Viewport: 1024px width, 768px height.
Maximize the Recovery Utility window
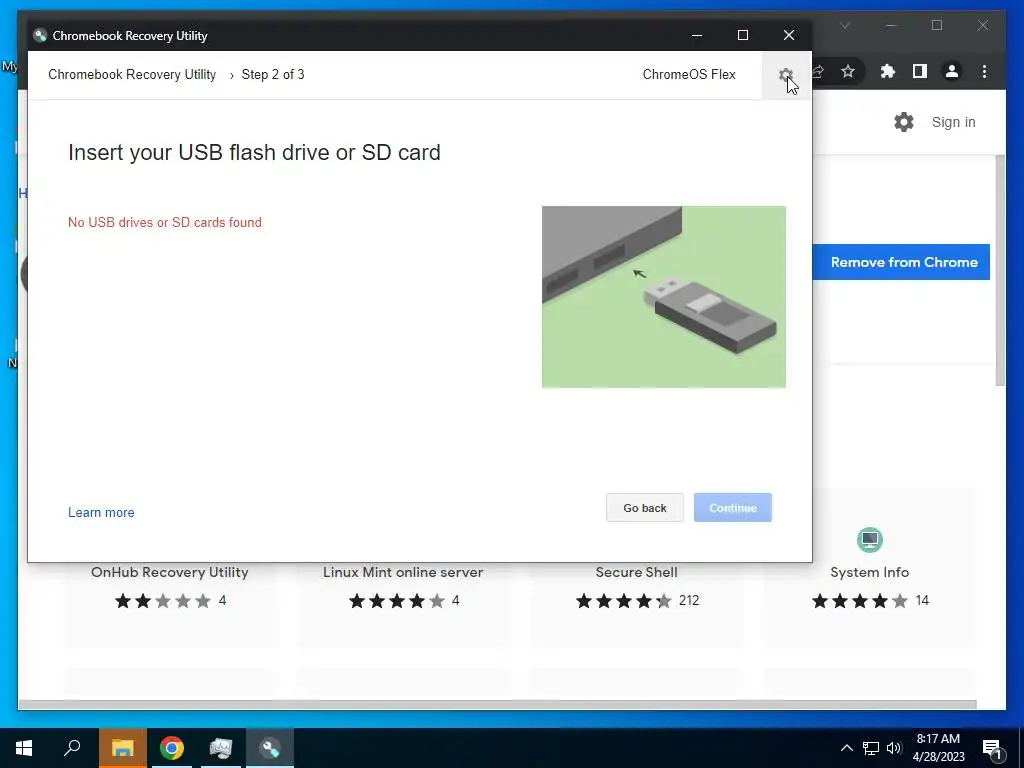[743, 35]
